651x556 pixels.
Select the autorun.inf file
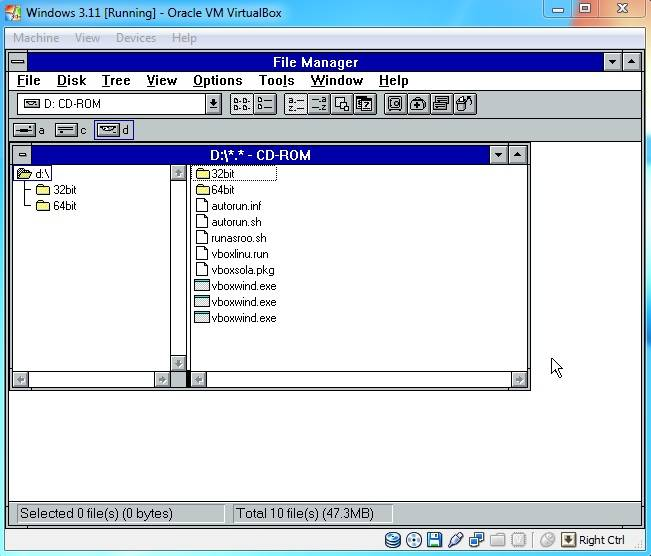click(236, 206)
